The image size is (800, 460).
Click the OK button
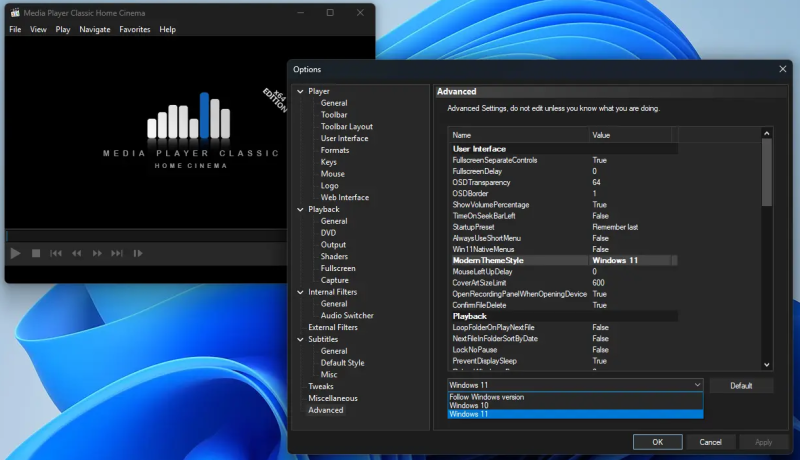[x=658, y=442]
